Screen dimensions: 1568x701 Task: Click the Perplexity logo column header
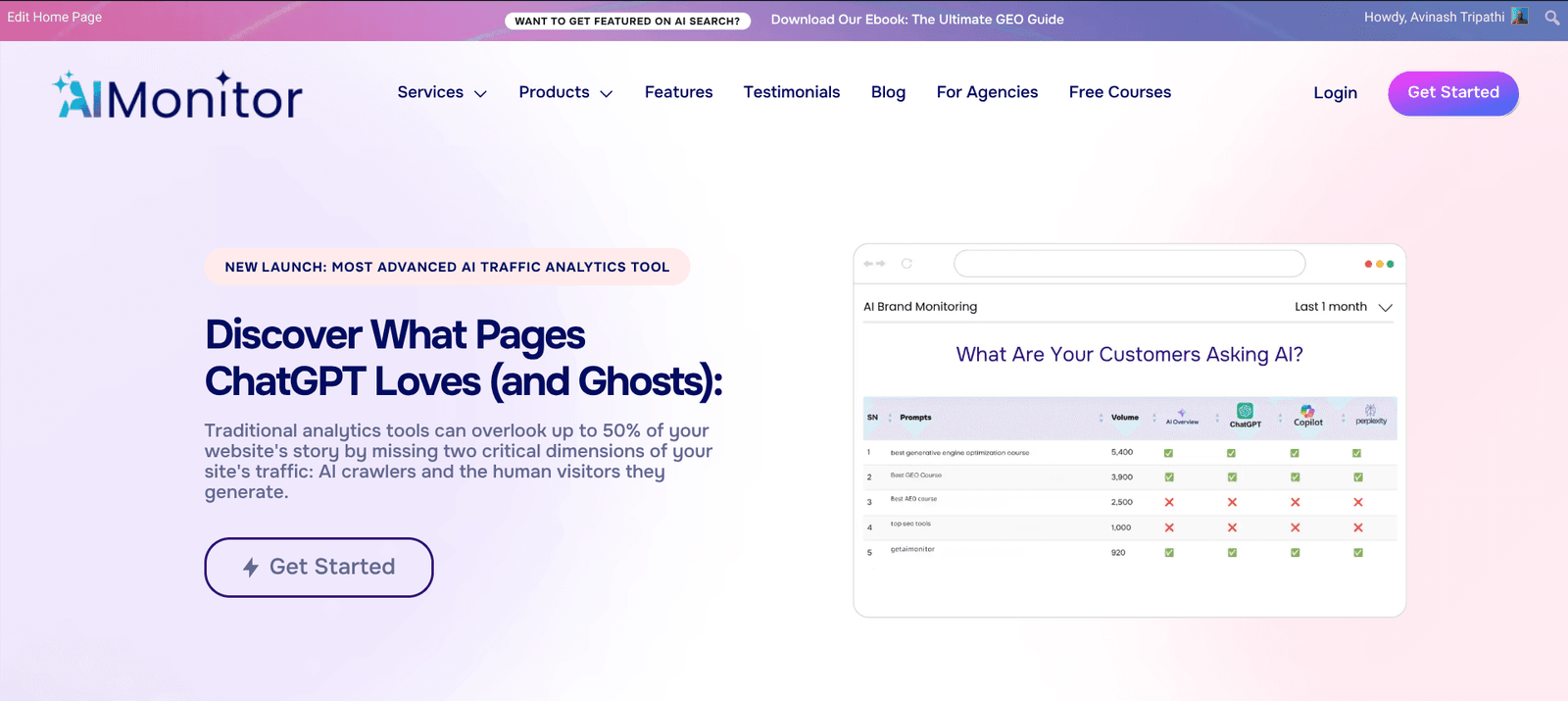click(1371, 415)
